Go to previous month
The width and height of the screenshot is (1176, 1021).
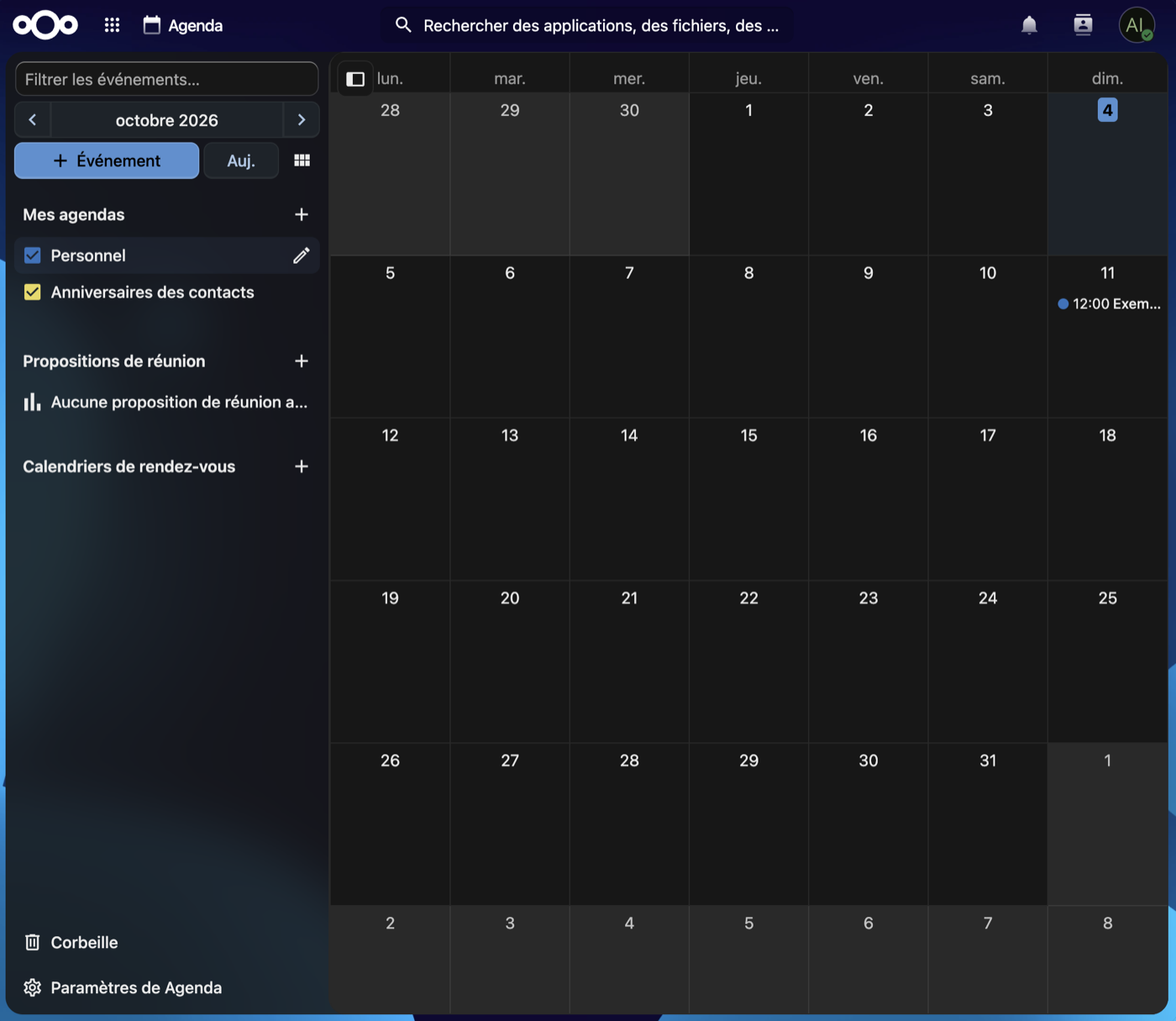[33, 120]
